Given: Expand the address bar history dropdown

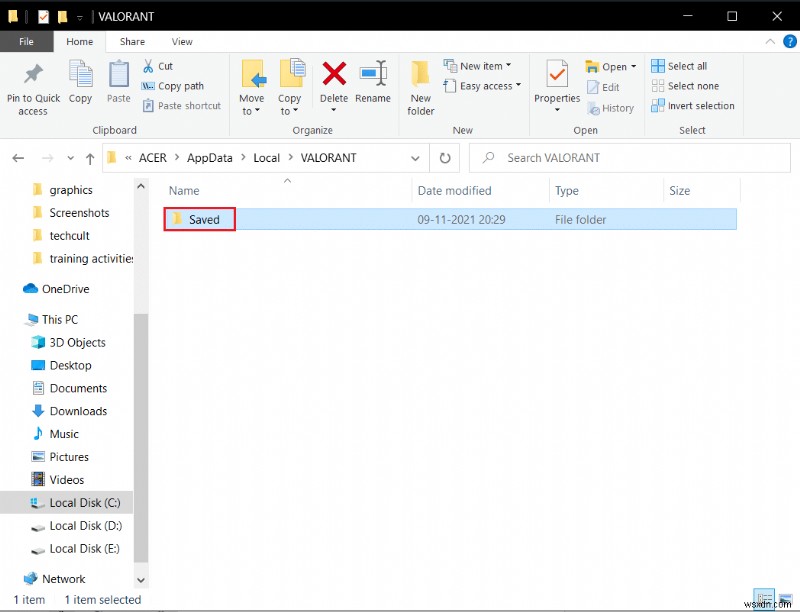Looking at the screenshot, I should pos(415,159).
